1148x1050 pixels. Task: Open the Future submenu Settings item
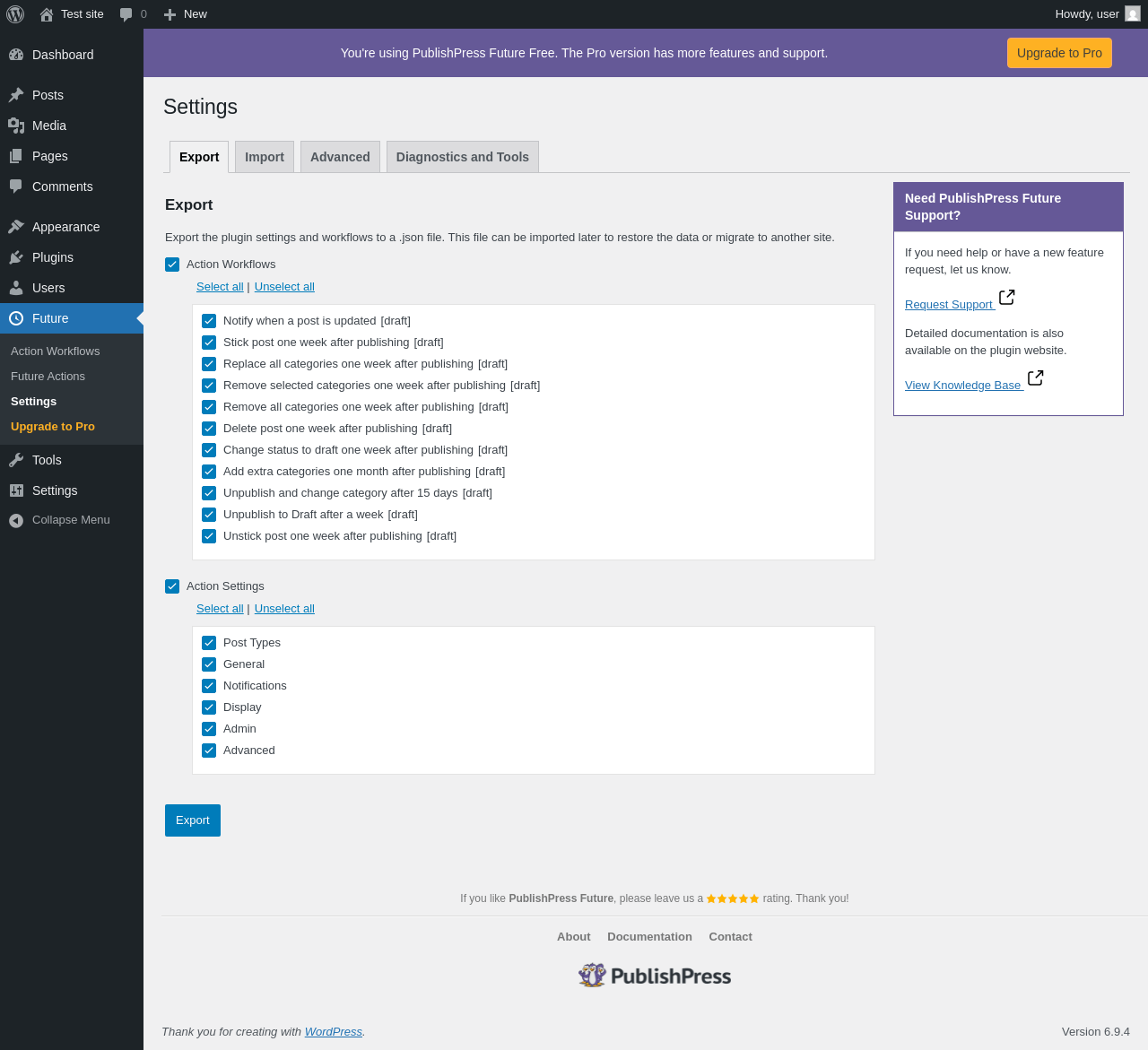tap(34, 402)
